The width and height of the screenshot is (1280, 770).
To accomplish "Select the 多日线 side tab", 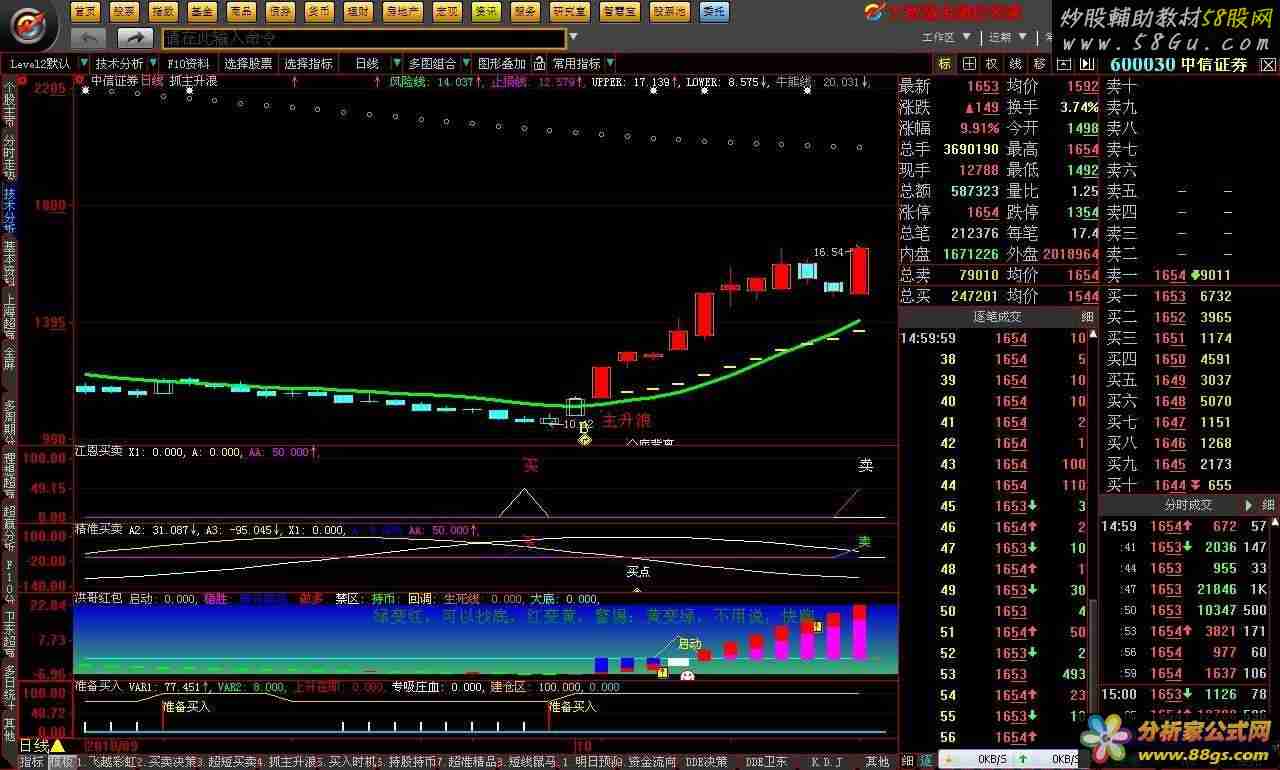I will pos(10,685).
